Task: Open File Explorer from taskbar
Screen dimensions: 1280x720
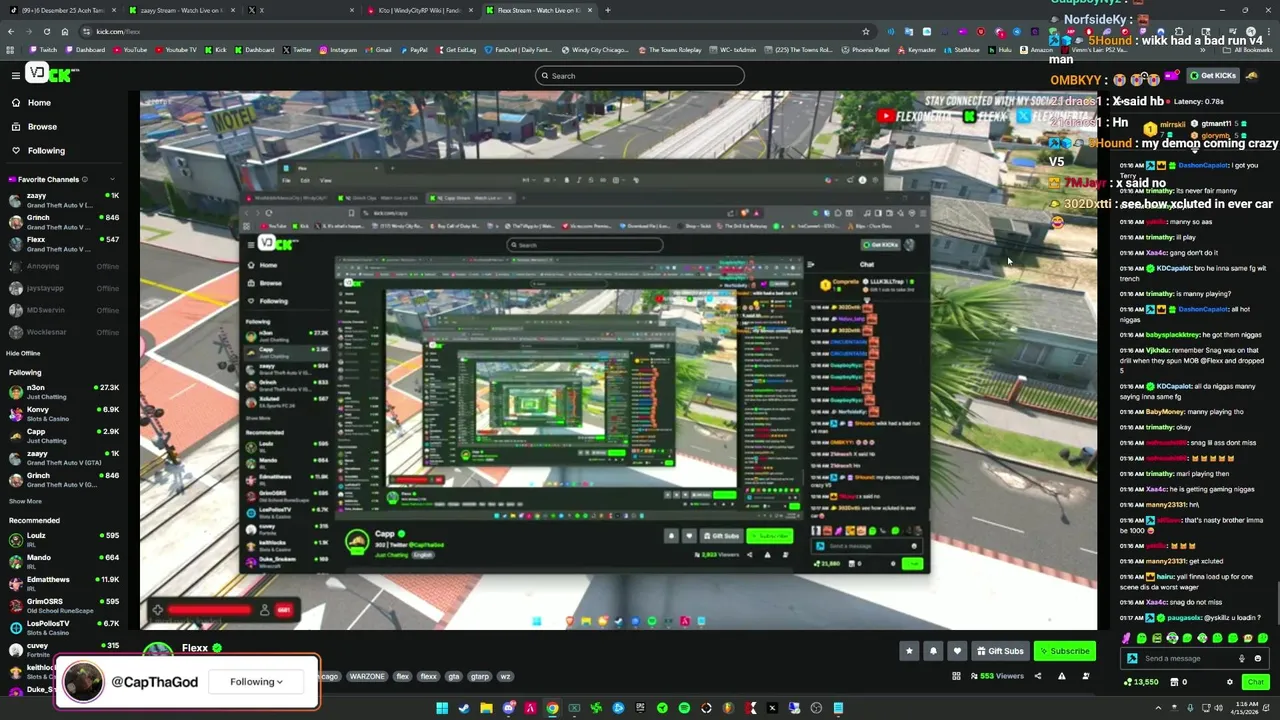Action: (x=486, y=708)
